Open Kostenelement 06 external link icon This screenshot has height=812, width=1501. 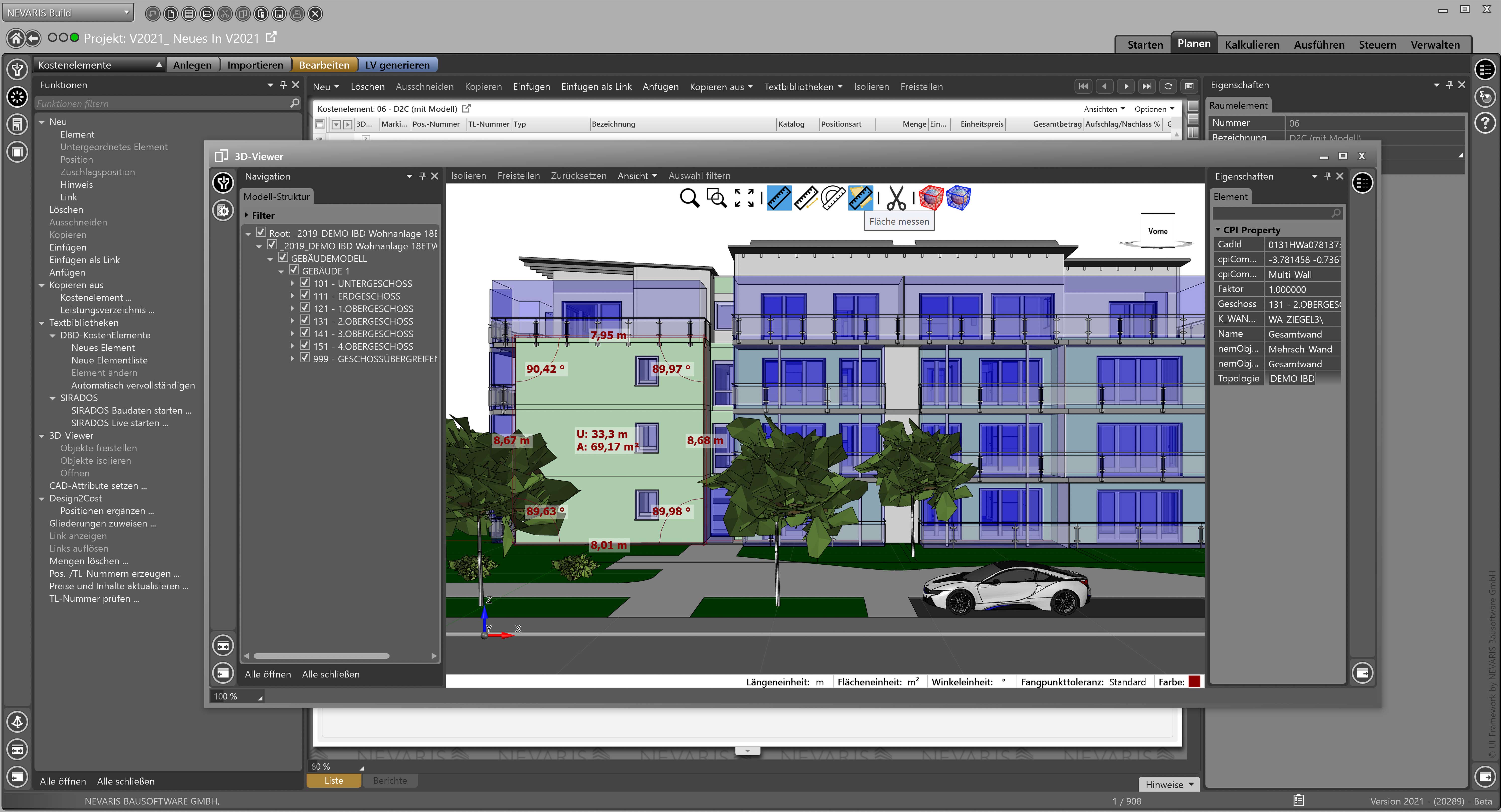[x=466, y=108]
